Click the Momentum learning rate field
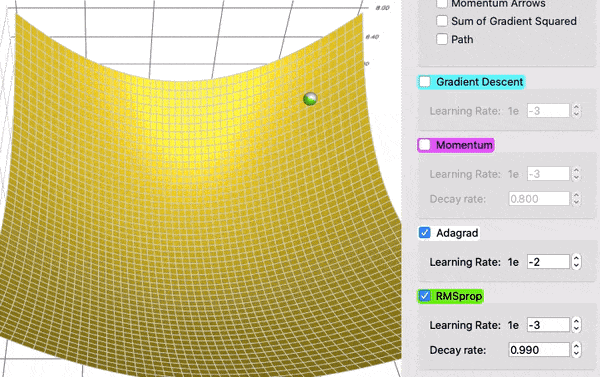The image size is (600, 377). pyautogui.click(x=548, y=174)
